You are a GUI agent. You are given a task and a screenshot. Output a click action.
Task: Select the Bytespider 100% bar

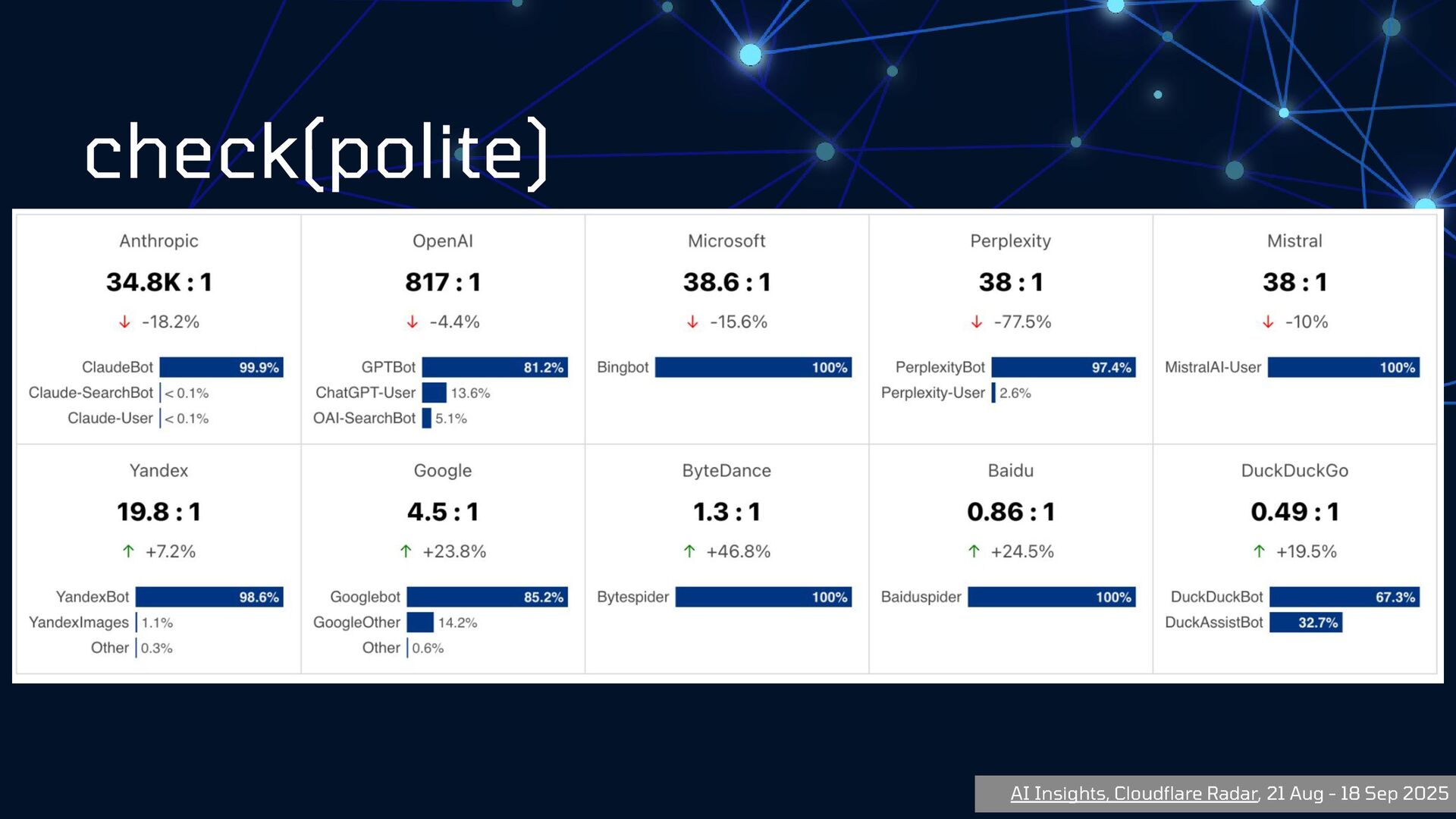click(x=764, y=597)
